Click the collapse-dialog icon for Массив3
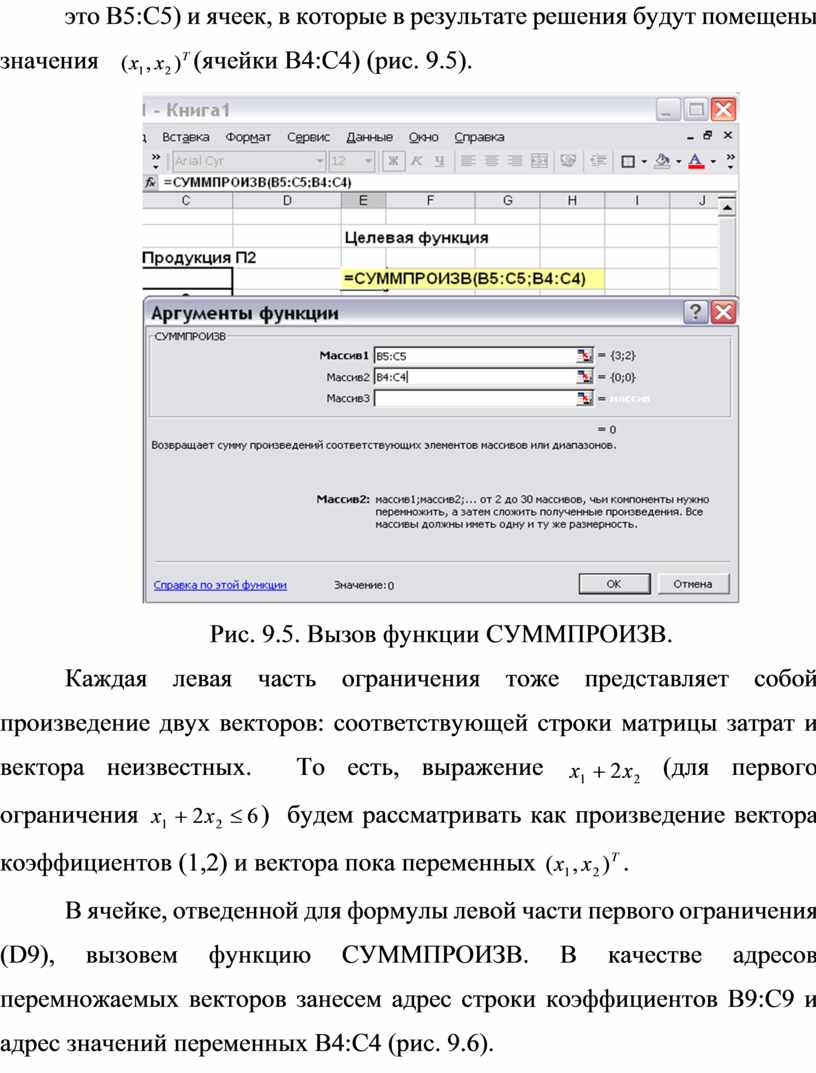This screenshot has height=1073, width=816. pyautogui.click(x=585, y=398)
